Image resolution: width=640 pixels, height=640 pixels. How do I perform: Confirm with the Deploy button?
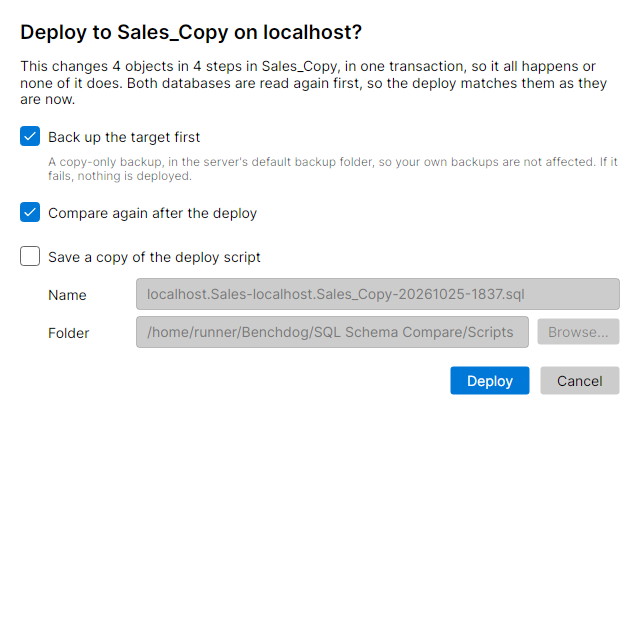490,381
